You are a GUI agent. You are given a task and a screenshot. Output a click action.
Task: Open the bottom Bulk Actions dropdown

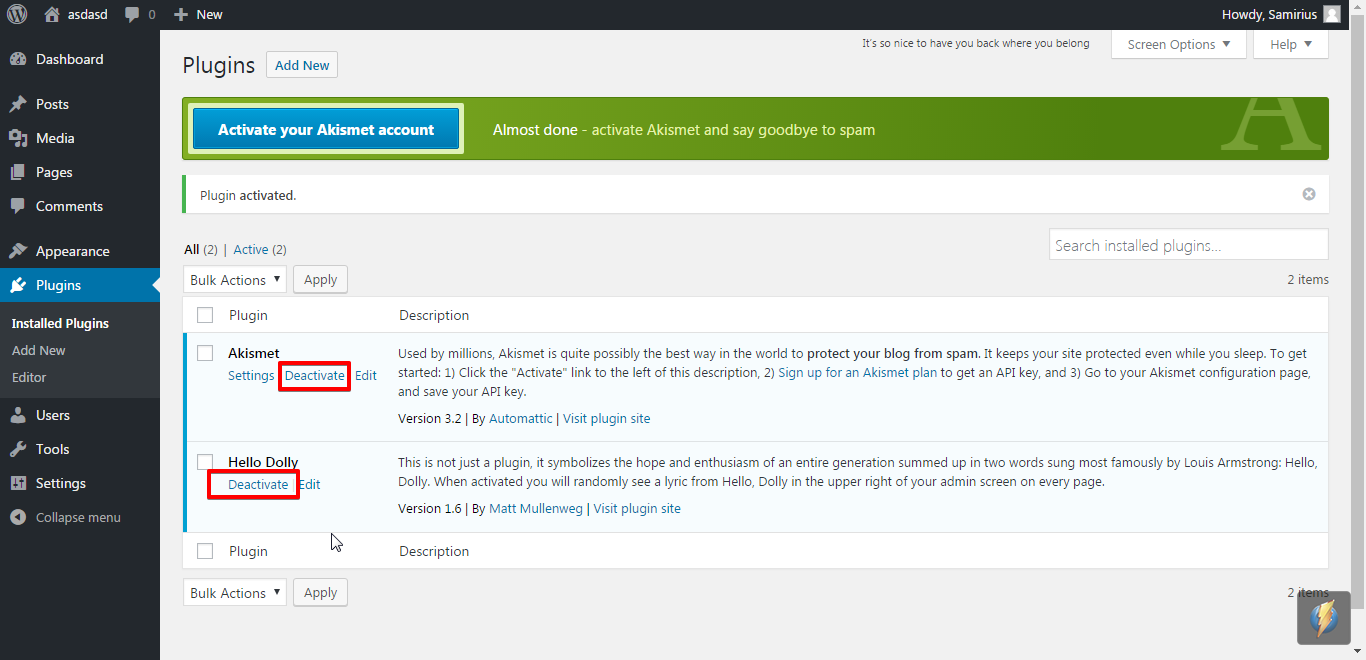click(x=235, y=593)
